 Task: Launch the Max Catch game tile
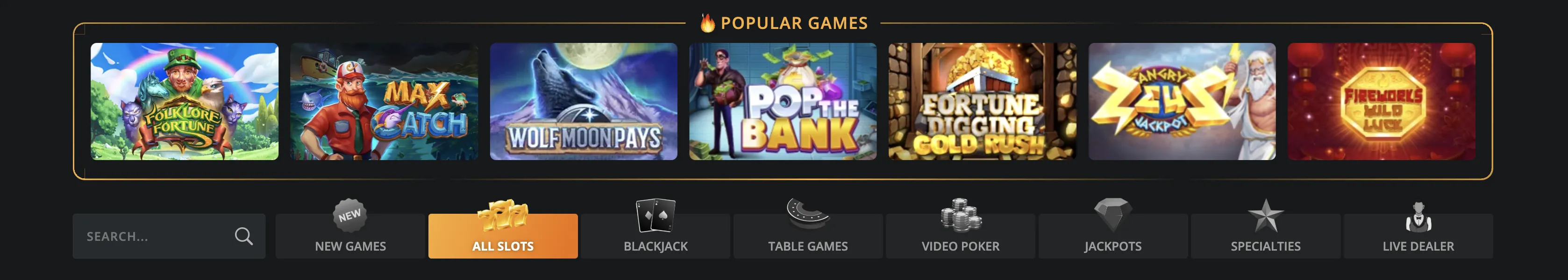tap(384, 101)
